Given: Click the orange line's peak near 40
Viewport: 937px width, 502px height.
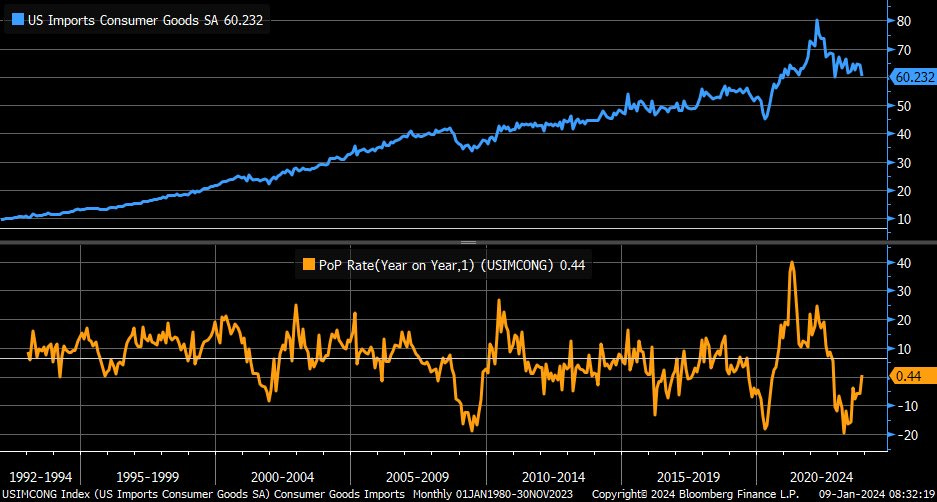Looking at the screenshot, I should click(x=792, y=262).
